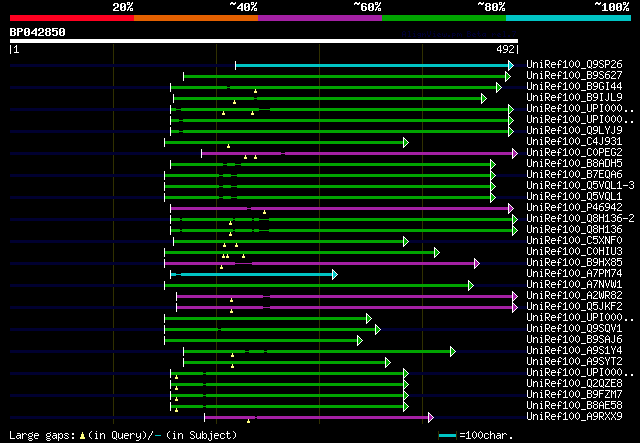Select the white BP042850 query sequence bar

tap(264, 41)
